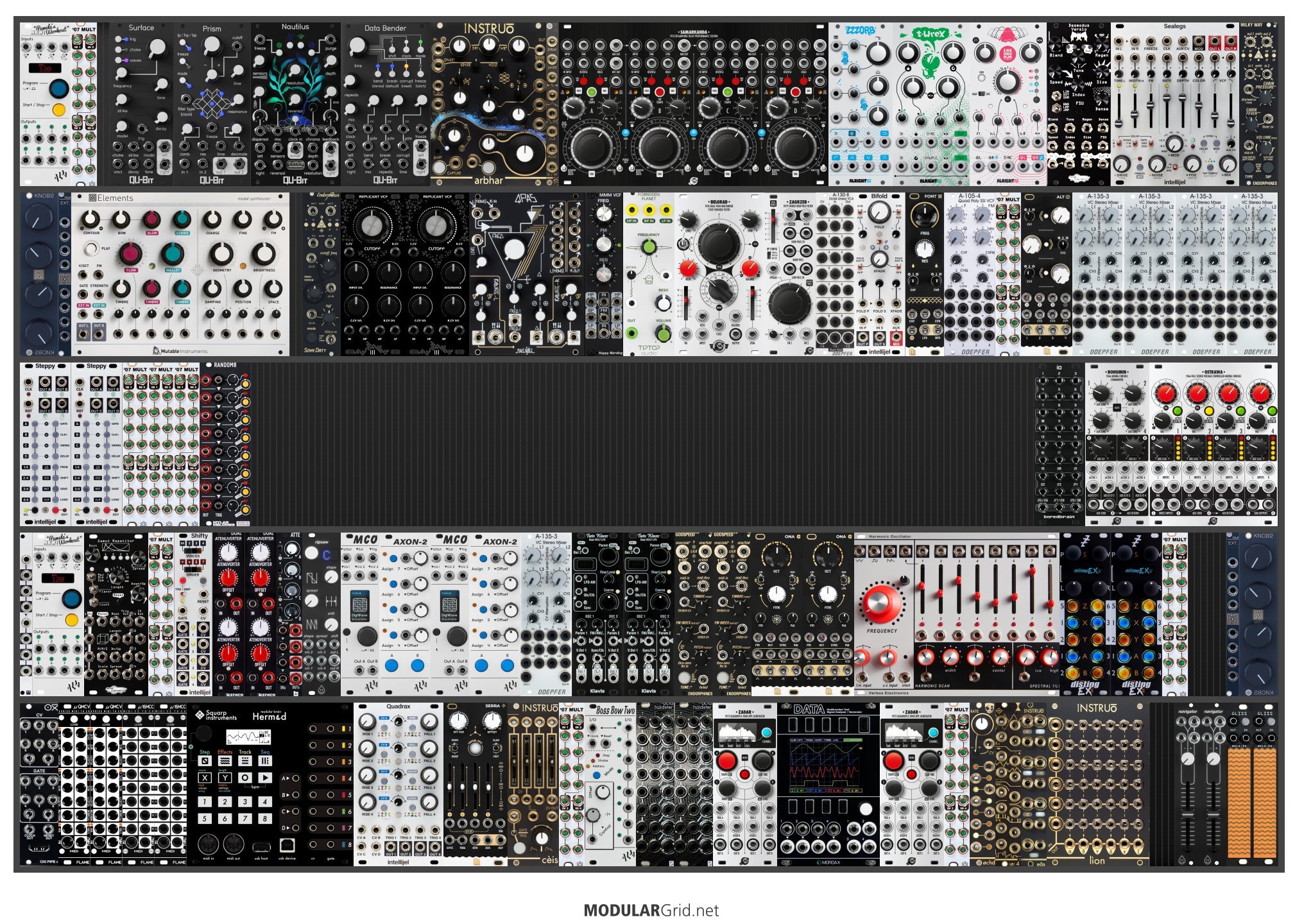Click the Elements OUT R jack
The height and width of the screenshot is (924, 1304).
[x=99, y=334]
